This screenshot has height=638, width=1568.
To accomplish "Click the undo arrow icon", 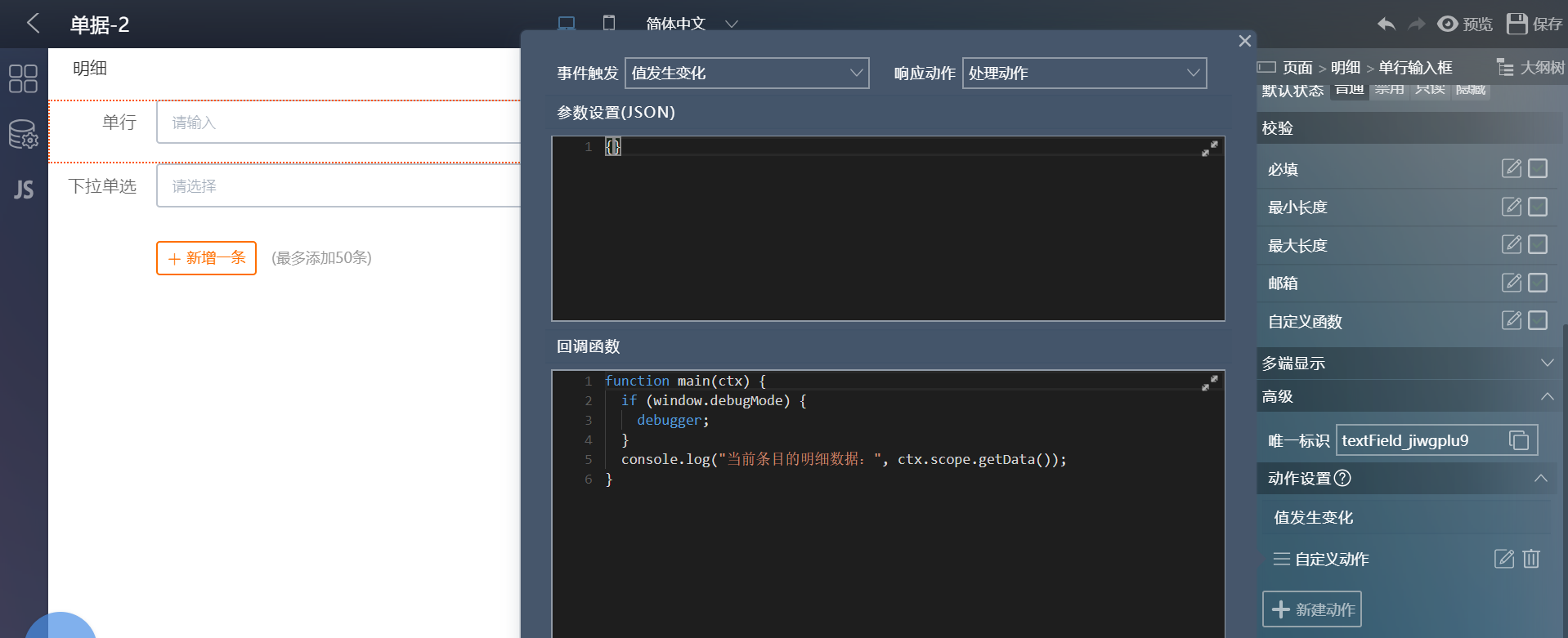I will pos(1387,24).
